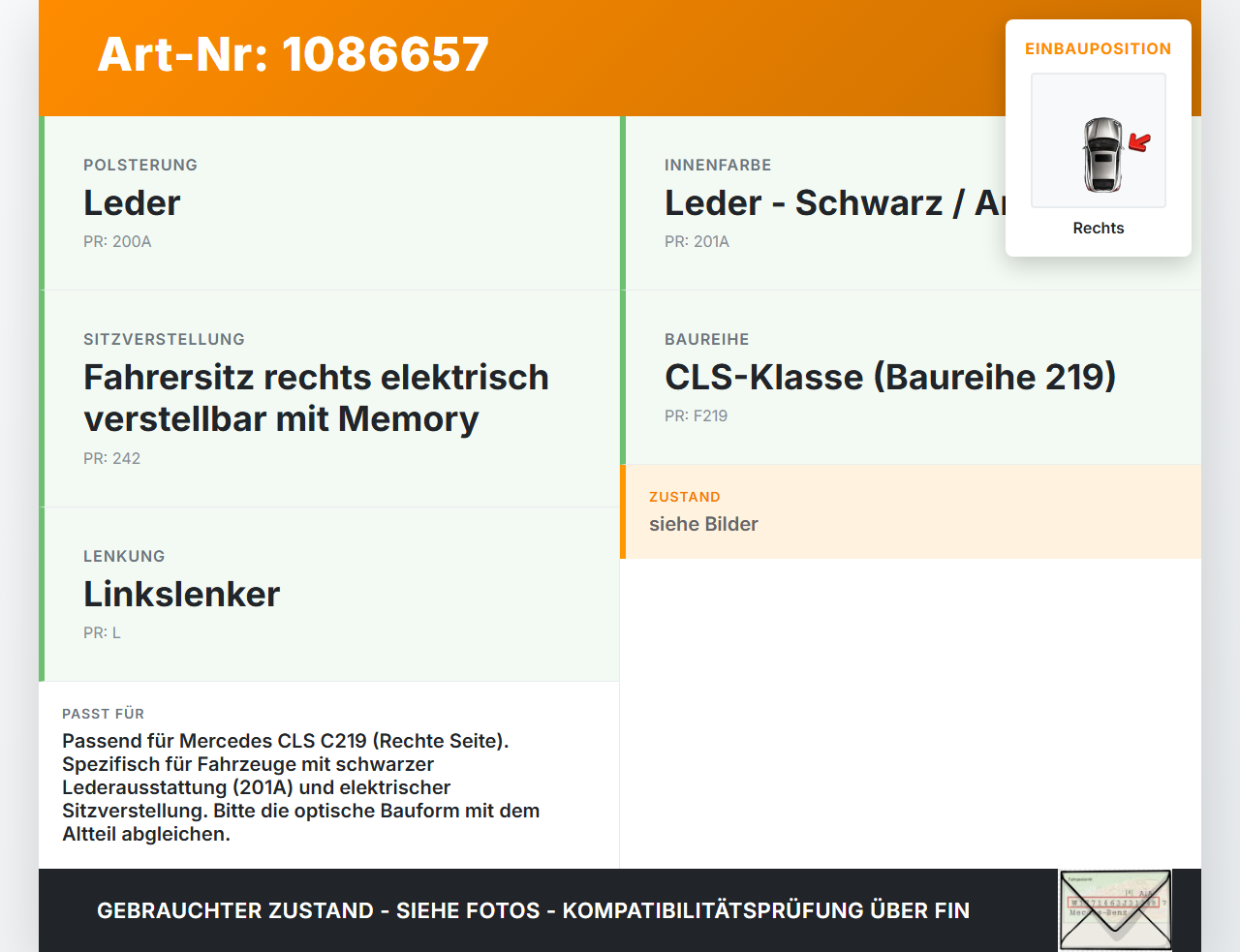
Task: Click 'PR: F219' code text
Action: (696, 415)
